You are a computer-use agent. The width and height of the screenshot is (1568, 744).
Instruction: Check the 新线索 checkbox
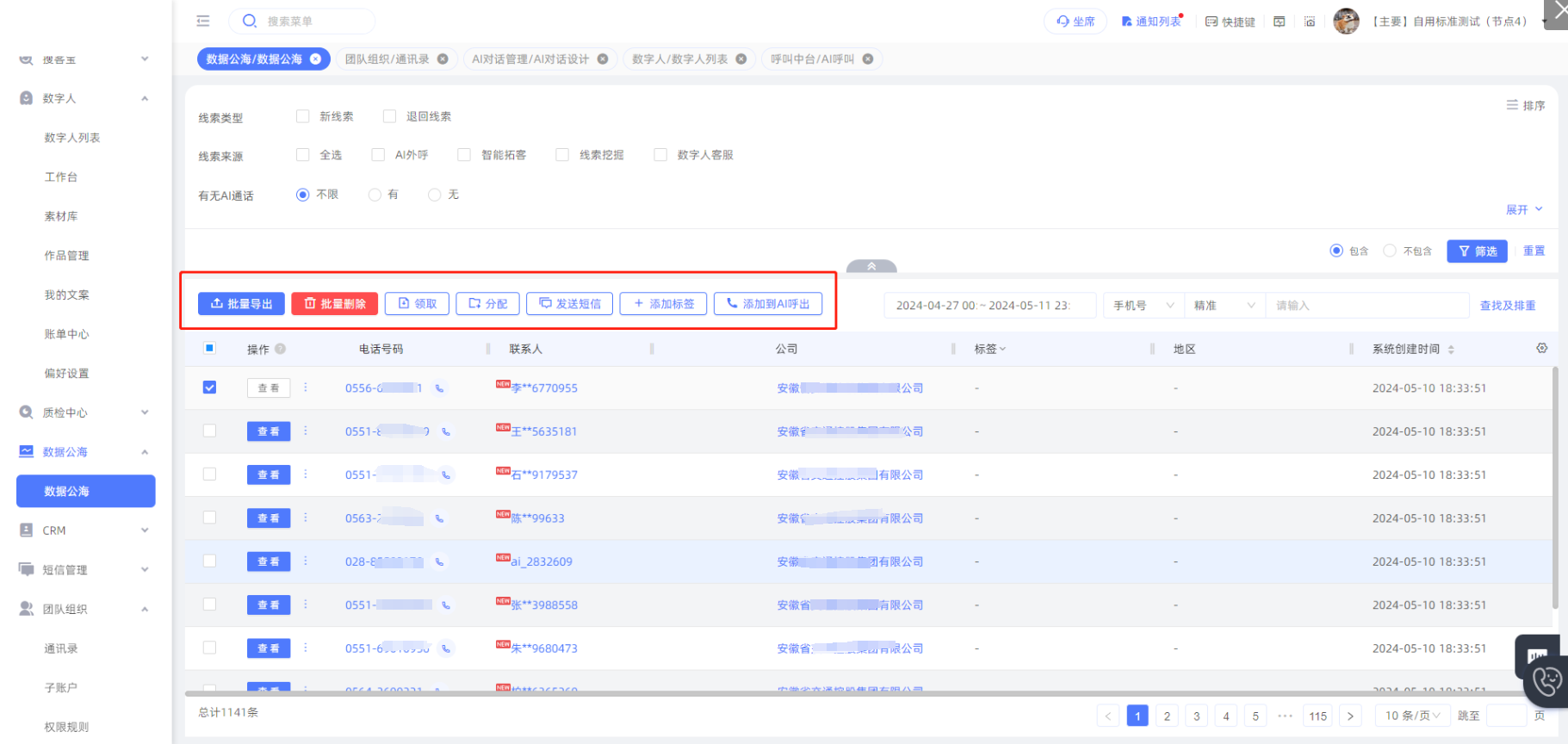[x=302, y=116]
